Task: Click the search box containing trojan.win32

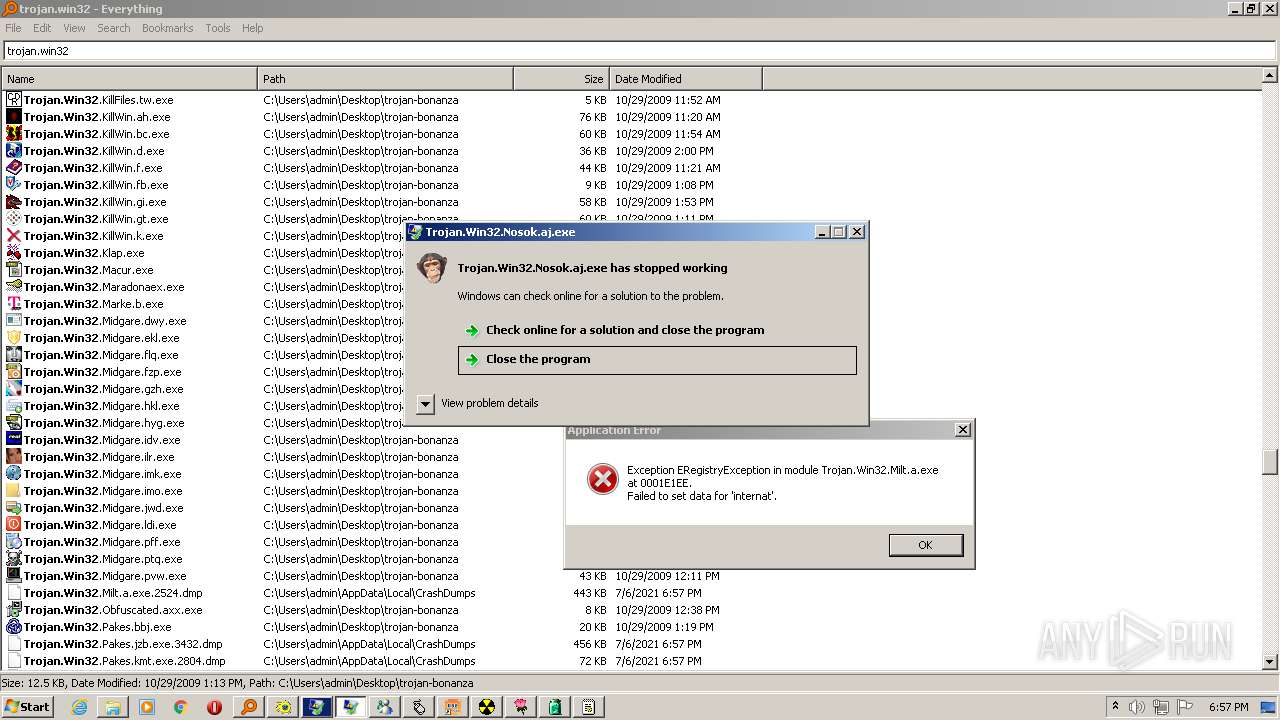Action: point(640,51)
